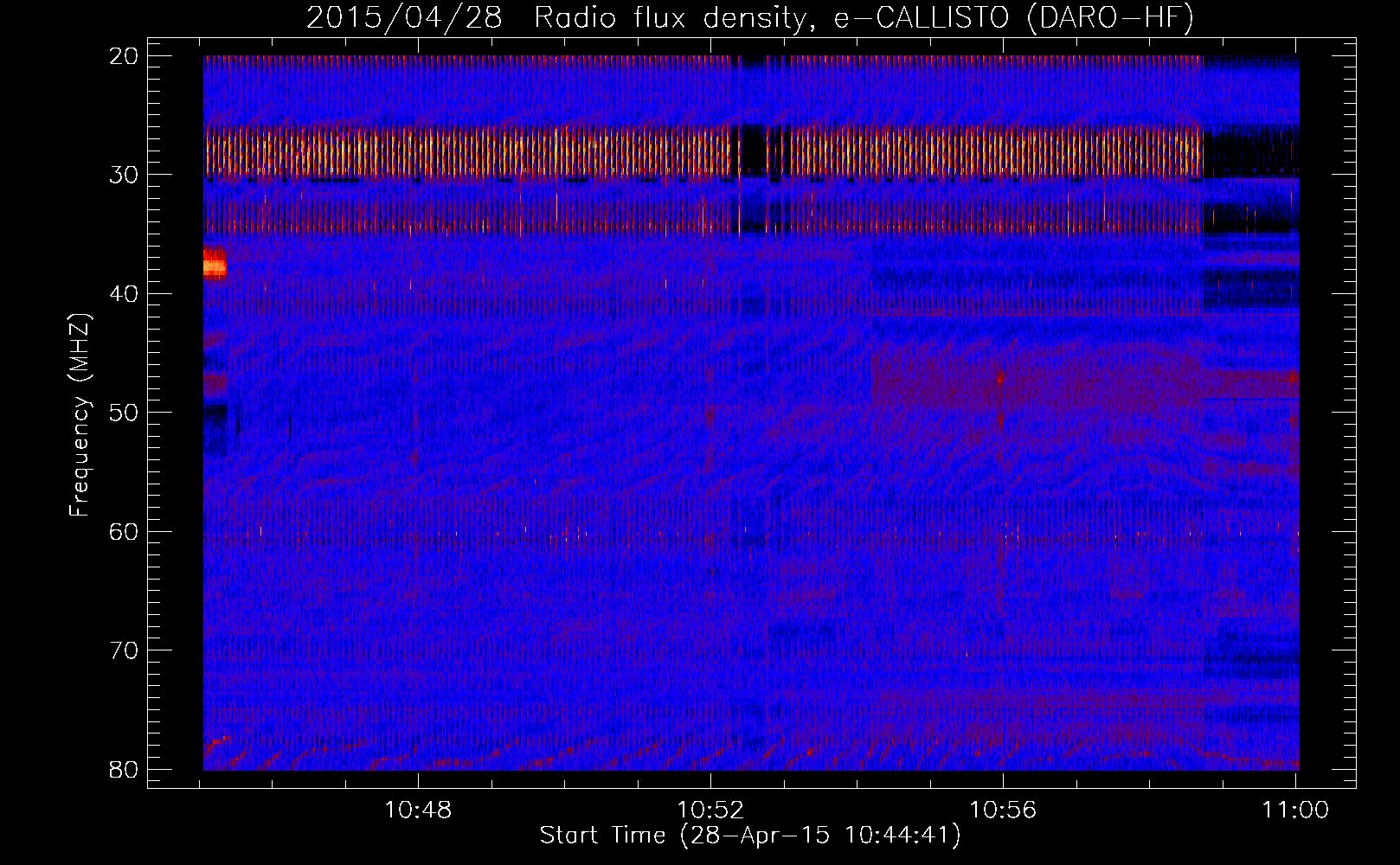Click the 50 MHz frequency tick label

click(x=124, y=413)
